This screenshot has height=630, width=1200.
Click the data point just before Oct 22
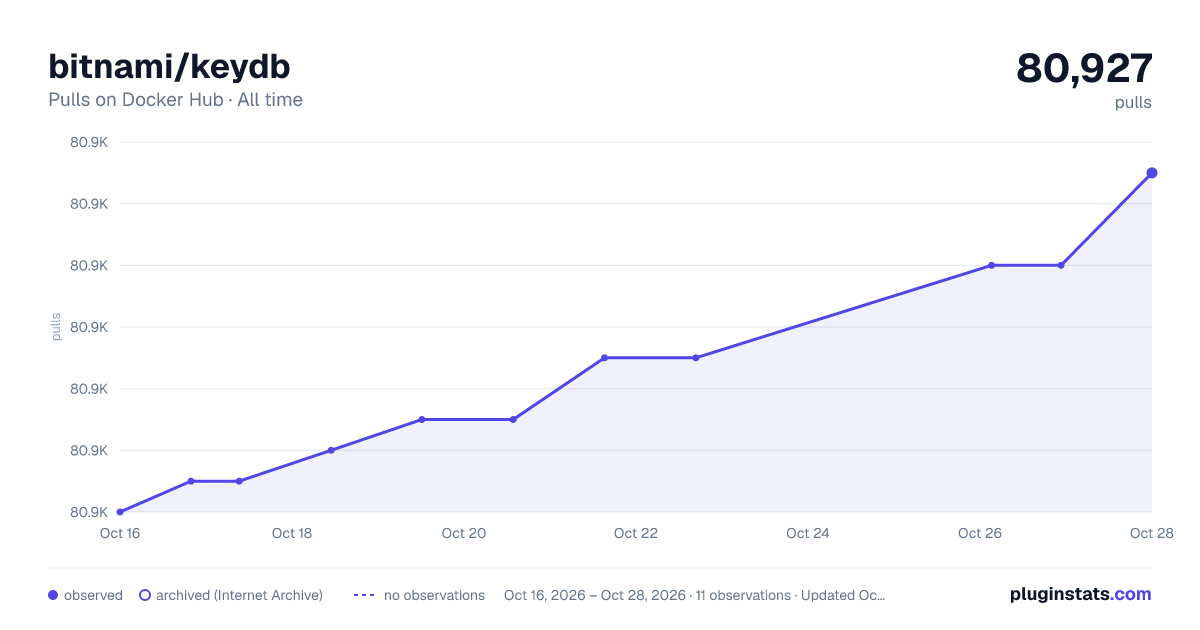click(x=604, y=358)
